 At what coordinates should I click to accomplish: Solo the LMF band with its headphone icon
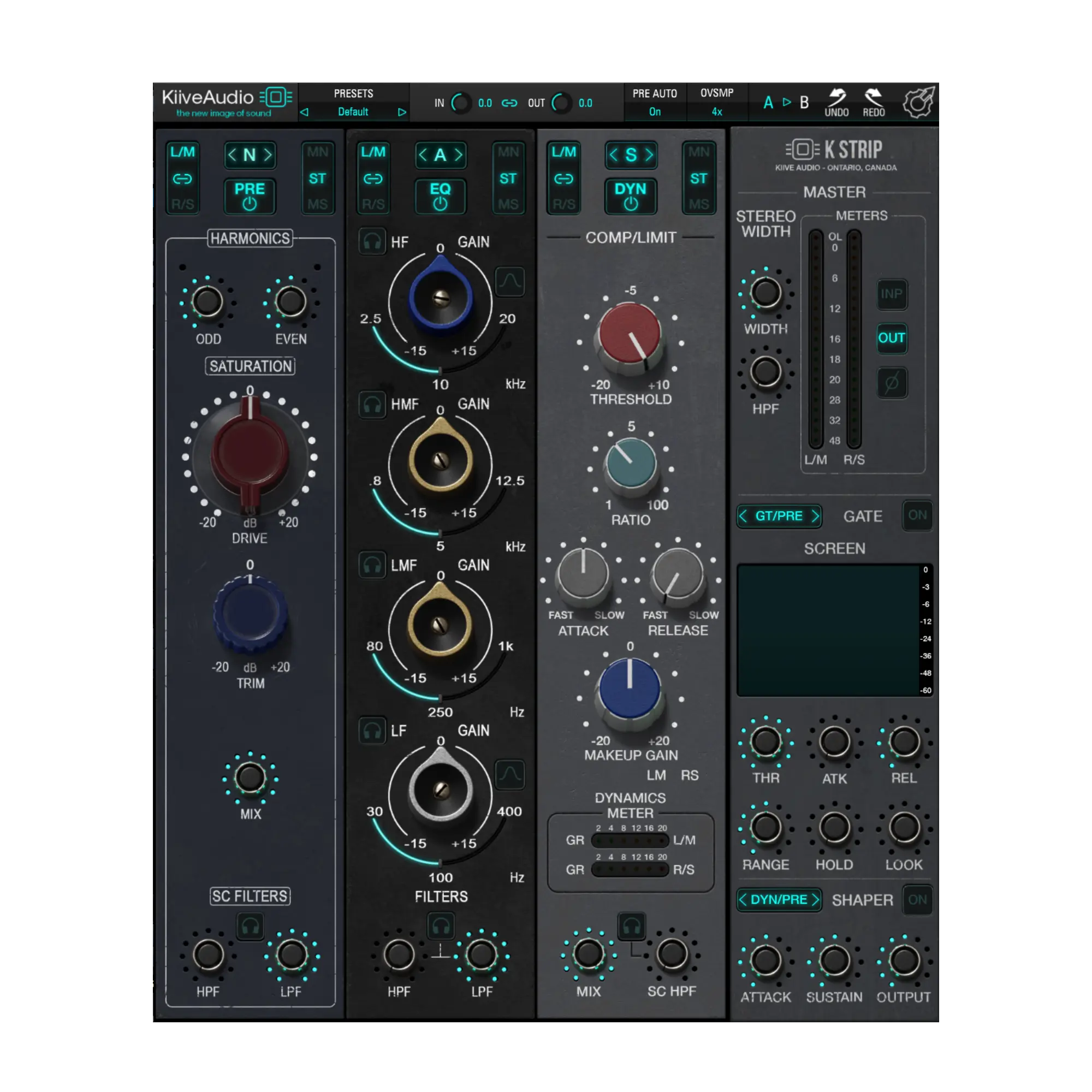pyautogui.click(x=372, y=565)
